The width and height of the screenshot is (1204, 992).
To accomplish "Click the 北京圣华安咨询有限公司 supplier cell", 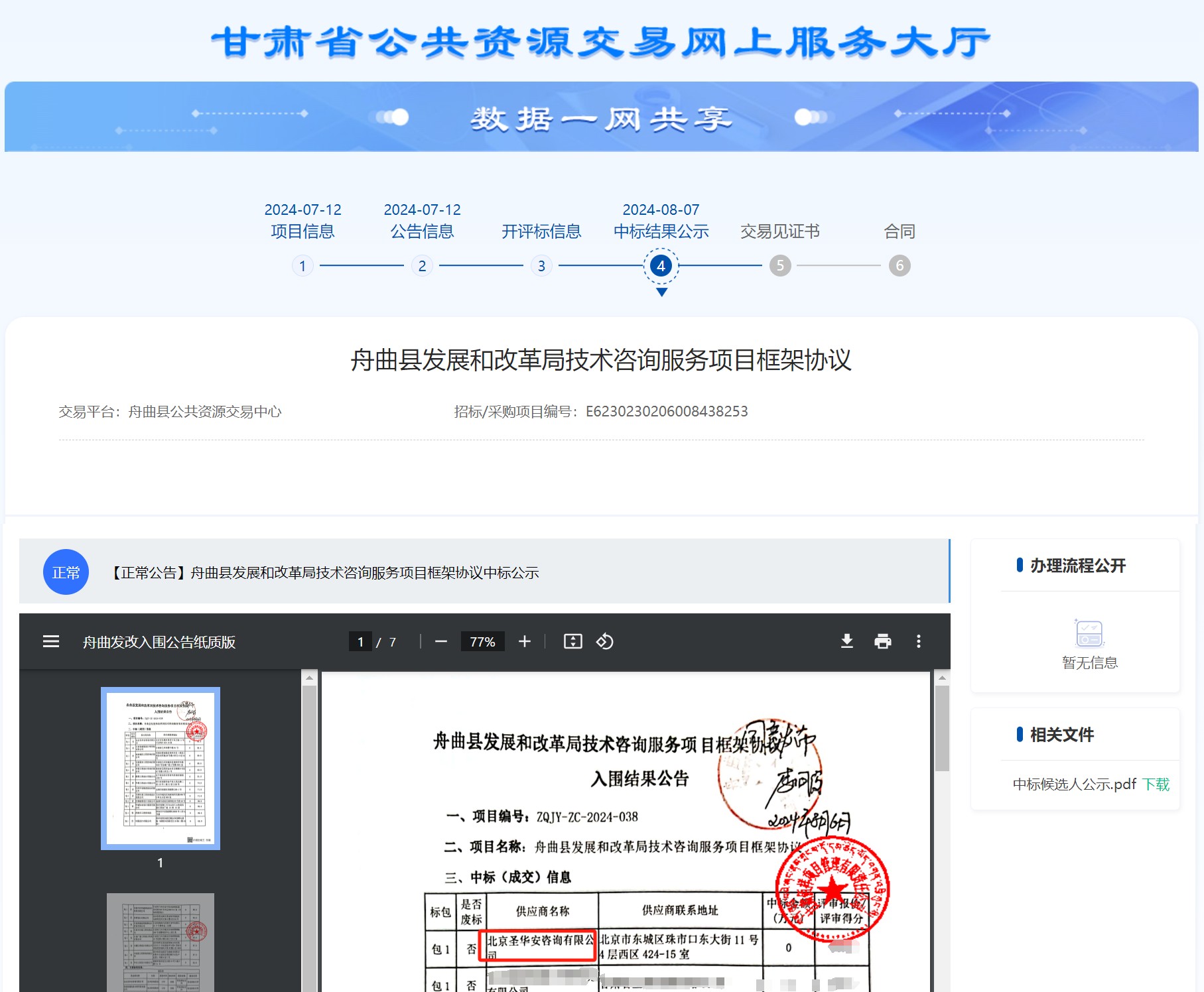I will click(x=541, y=946).
